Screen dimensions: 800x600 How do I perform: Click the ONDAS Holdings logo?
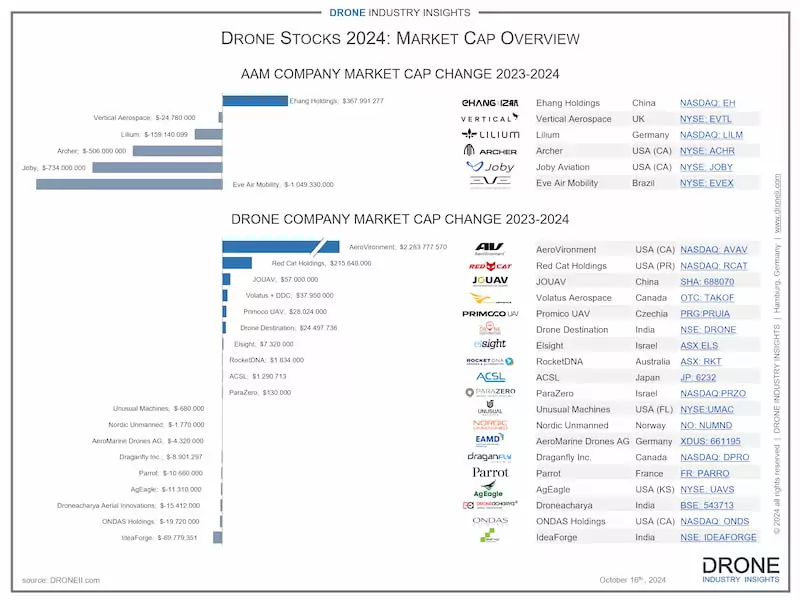[x=490, y=520]
